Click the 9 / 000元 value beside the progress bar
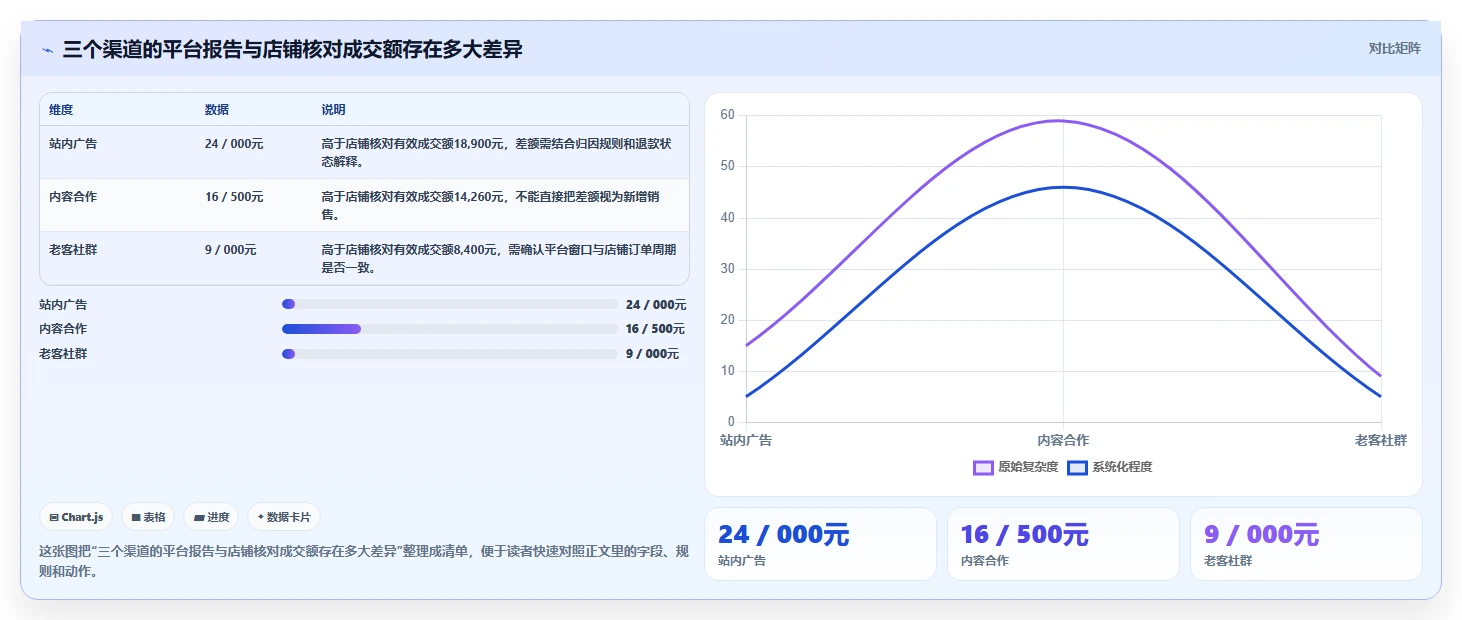Image resolution: width=1462 pixels, height=620 pixels. click(x=653, y=354)
